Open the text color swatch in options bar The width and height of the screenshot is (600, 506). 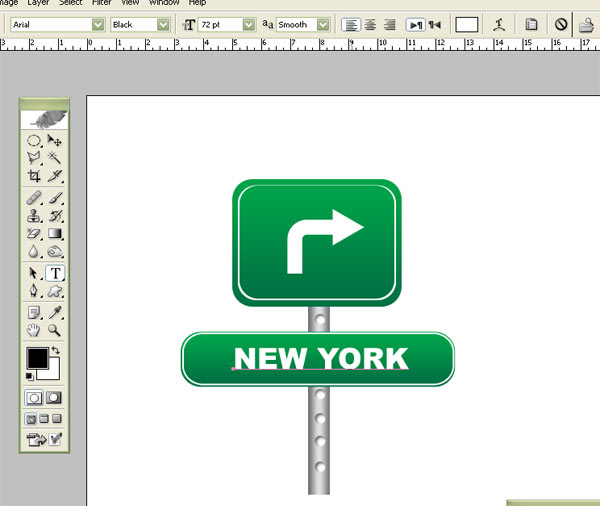(466, 25)
